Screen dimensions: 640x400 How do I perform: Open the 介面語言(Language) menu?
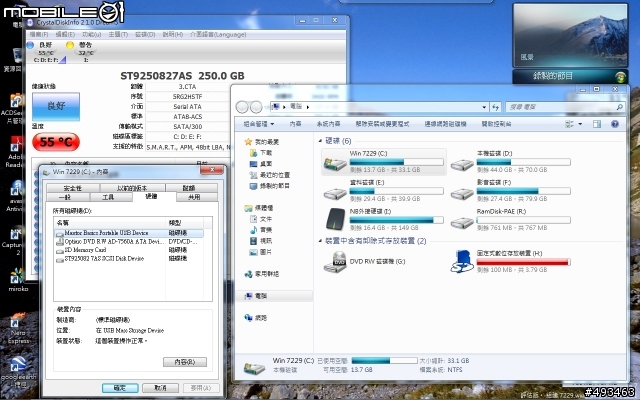[218, 34]
